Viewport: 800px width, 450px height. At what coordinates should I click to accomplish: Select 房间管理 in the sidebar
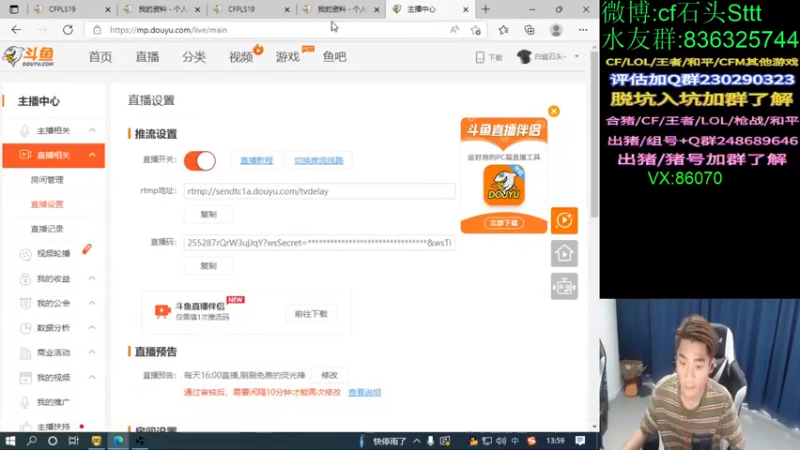coord(47,180)
